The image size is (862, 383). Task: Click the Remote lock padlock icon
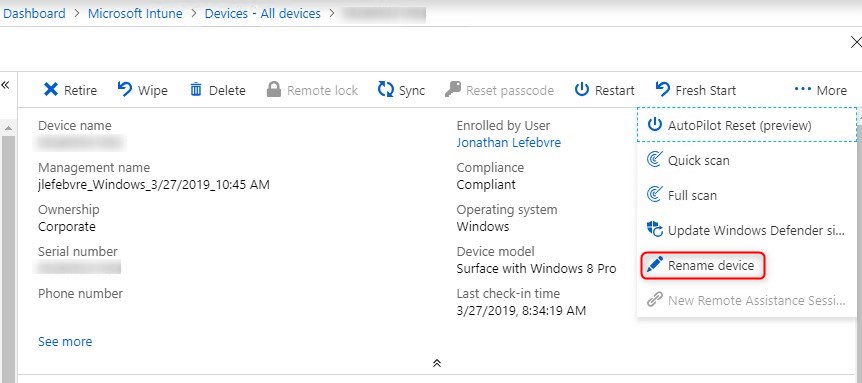coord(274,90)
